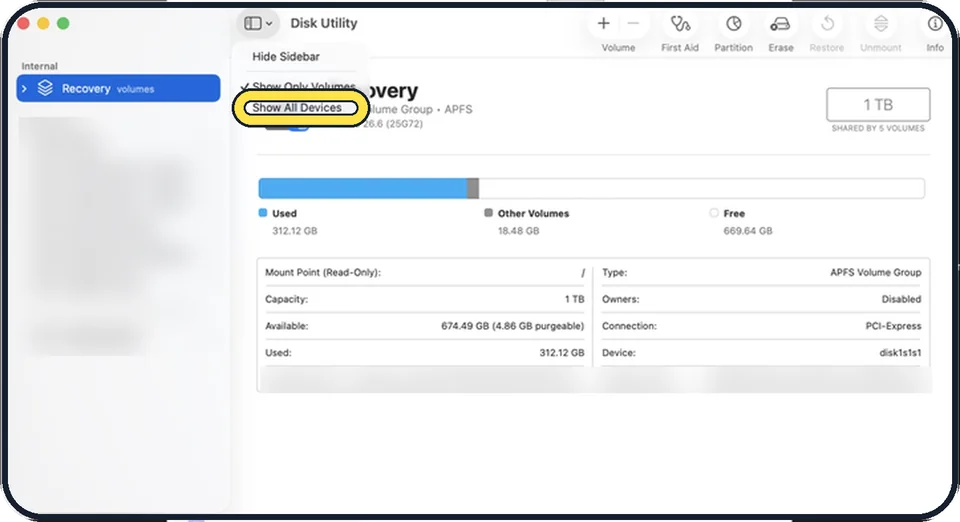This screenshot has width=960, height=522.
Task: Click the 'Capacity:' row label
Action: click(x=286, y=299)
